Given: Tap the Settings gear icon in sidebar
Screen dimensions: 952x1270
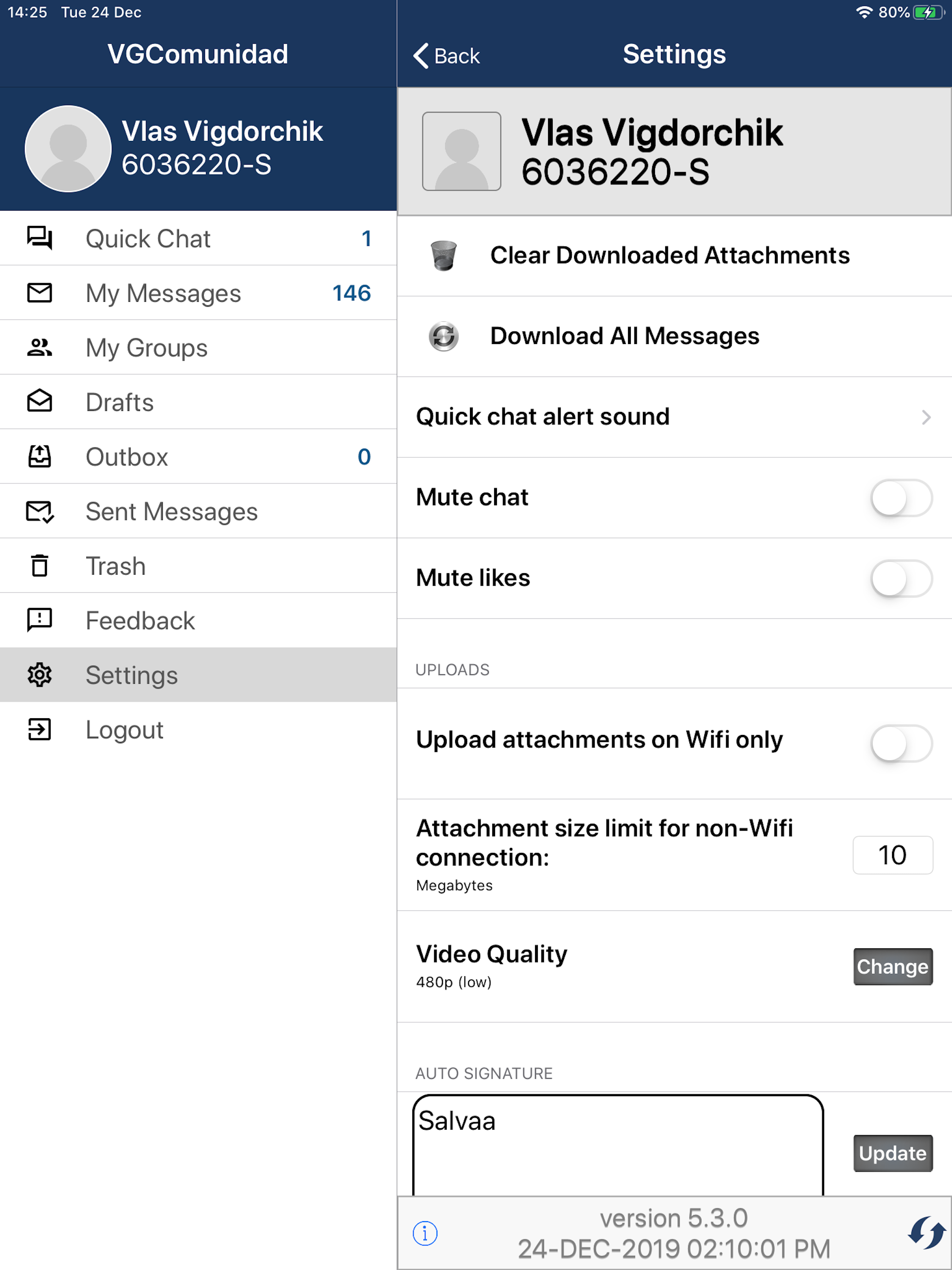Looking at the screenshot, I should pos(40,675).
